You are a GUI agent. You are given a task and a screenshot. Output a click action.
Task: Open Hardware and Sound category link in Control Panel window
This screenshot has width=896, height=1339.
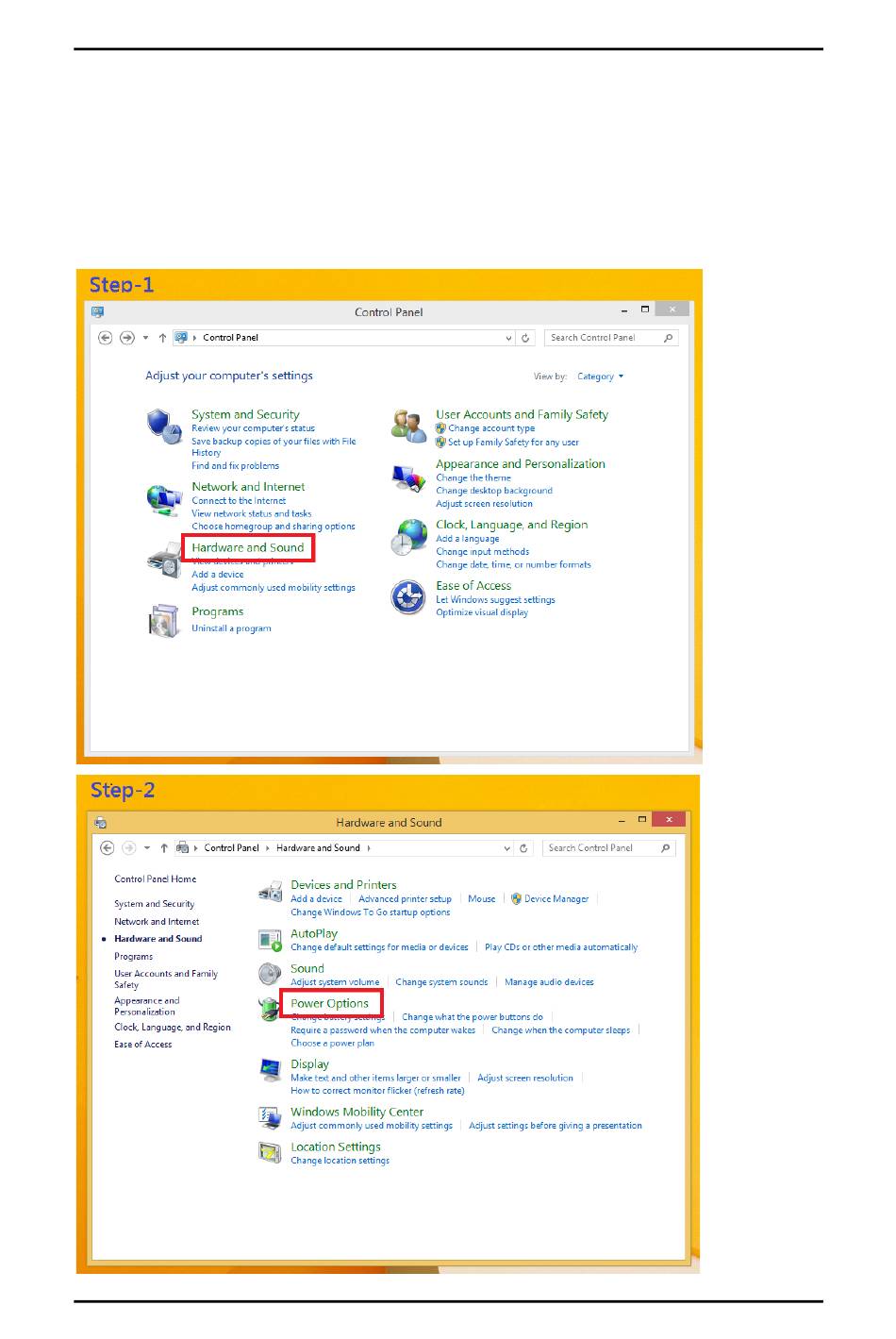pyautogui.click(x=248, y=547)
